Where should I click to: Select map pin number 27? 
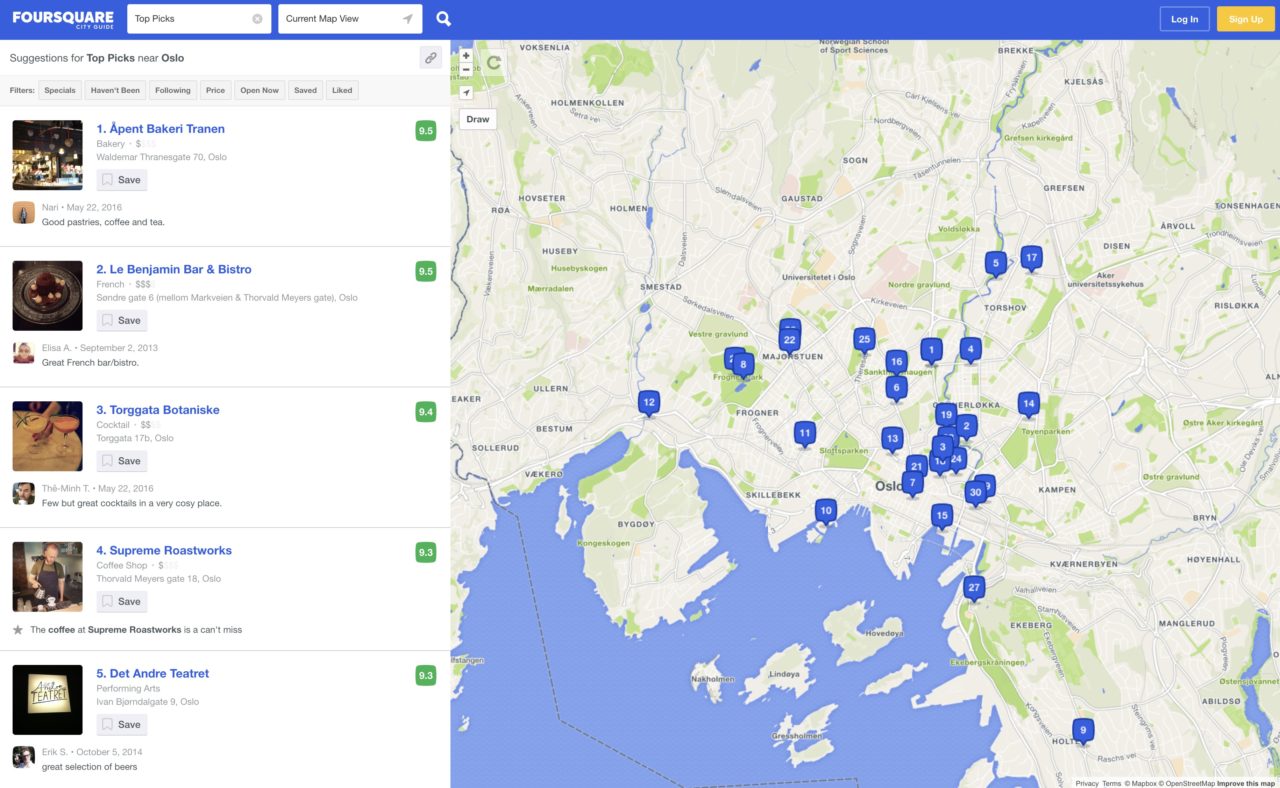point(974,588)
